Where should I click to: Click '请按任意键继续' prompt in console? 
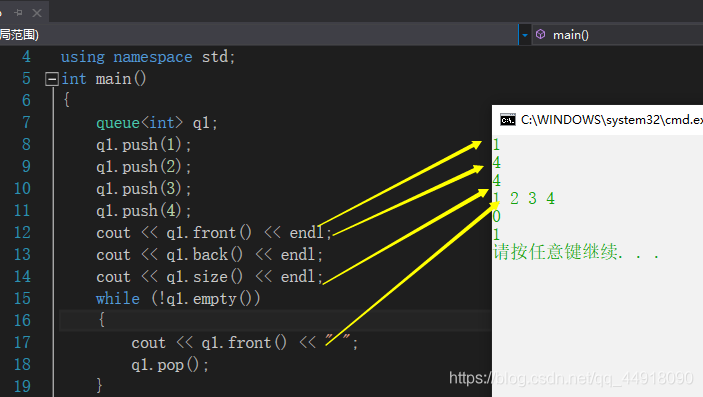[577, 252]
